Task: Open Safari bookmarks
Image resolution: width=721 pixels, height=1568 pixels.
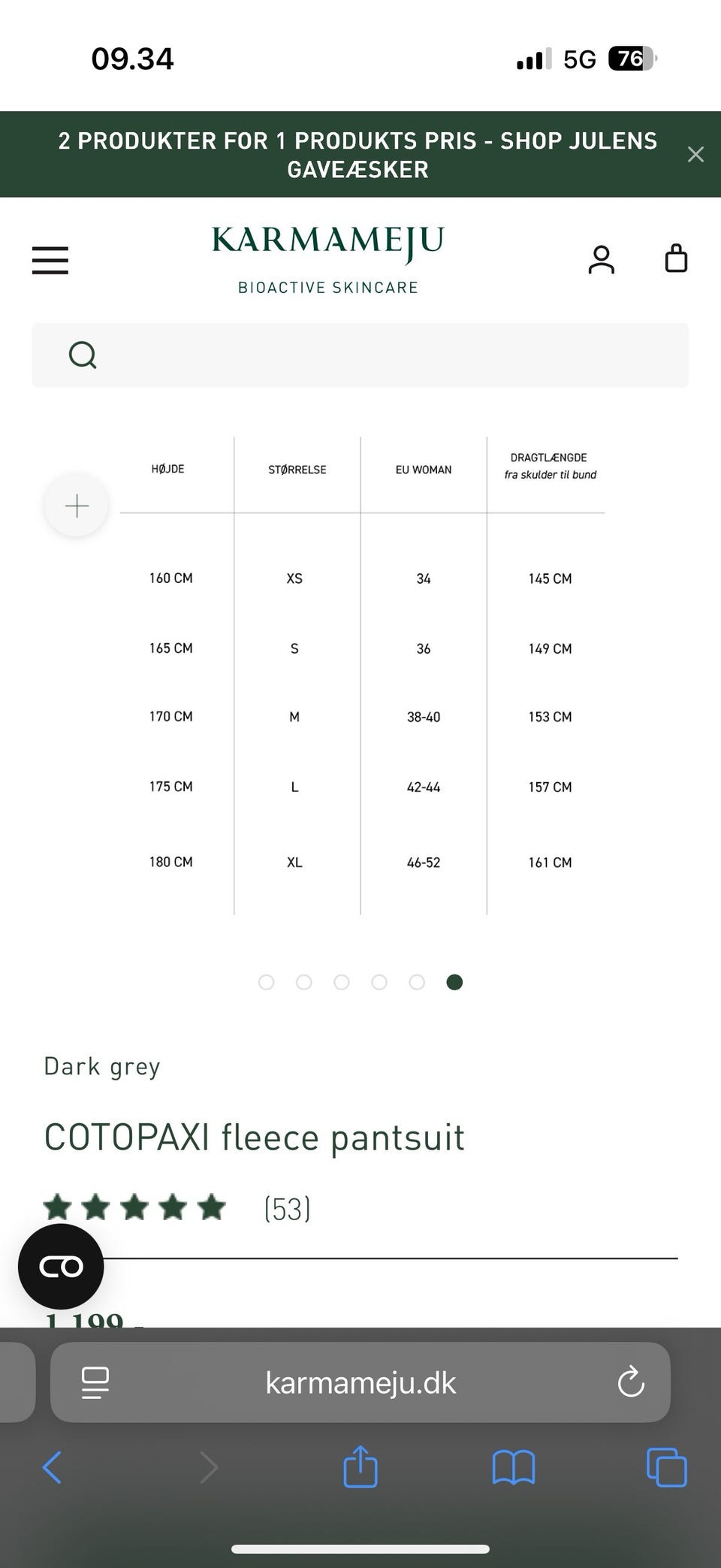Action: pos(514,1467)
